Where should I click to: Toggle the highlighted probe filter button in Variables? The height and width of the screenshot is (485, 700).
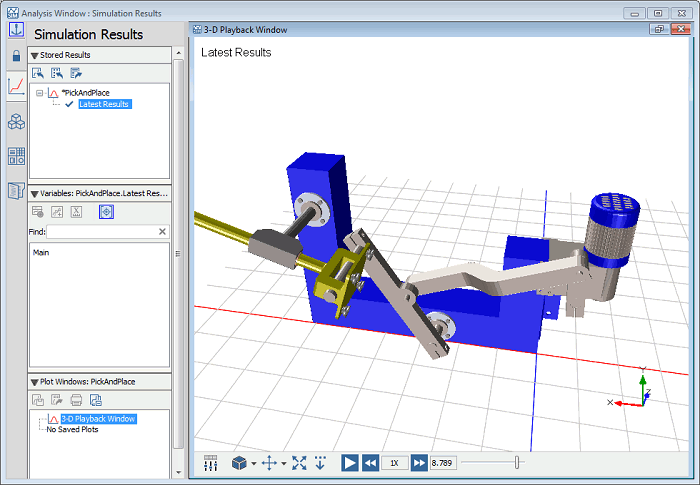[x=106, y=211]
